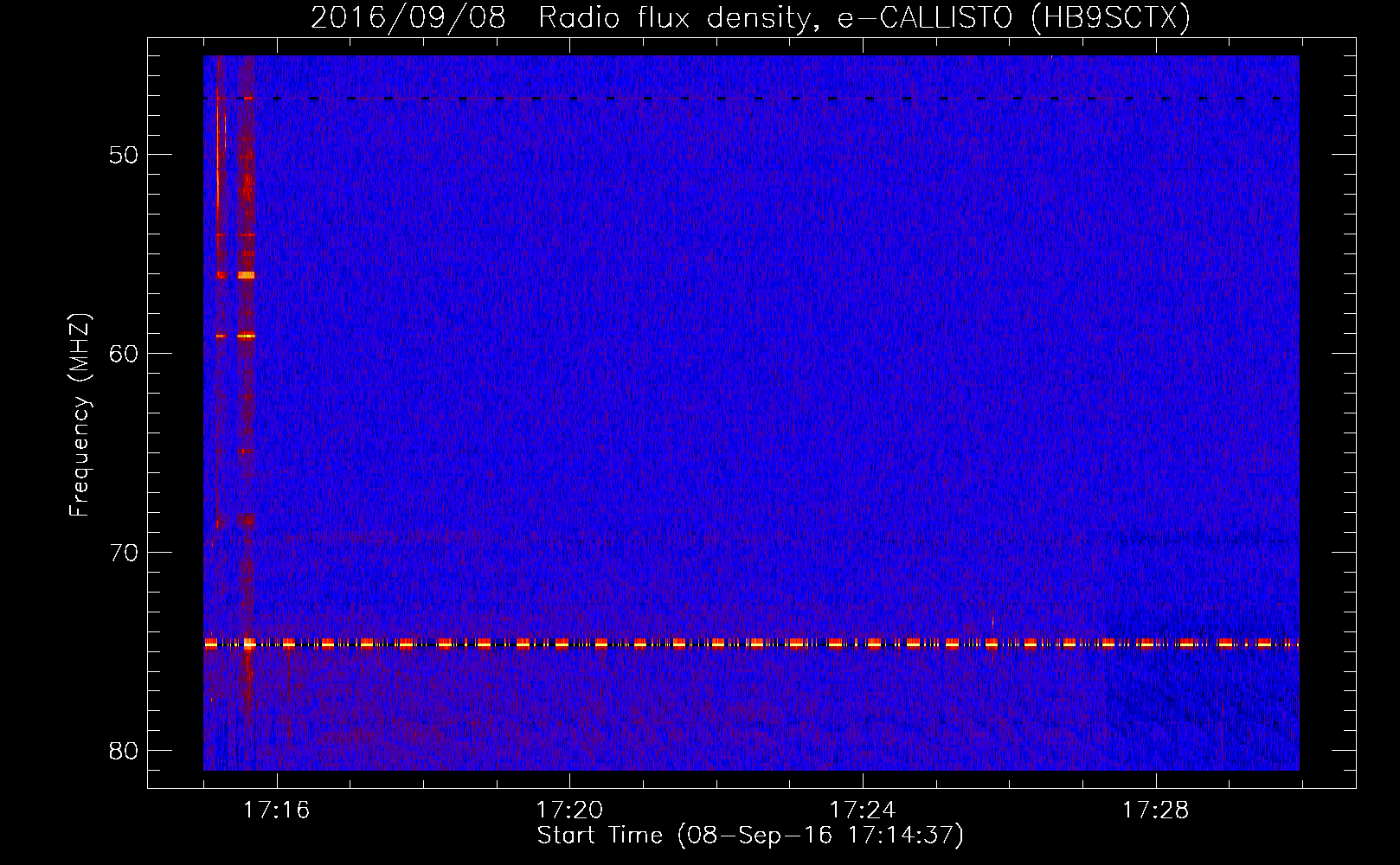
Task: Click the 17:24 time tick label
Action: pos(863,810)
